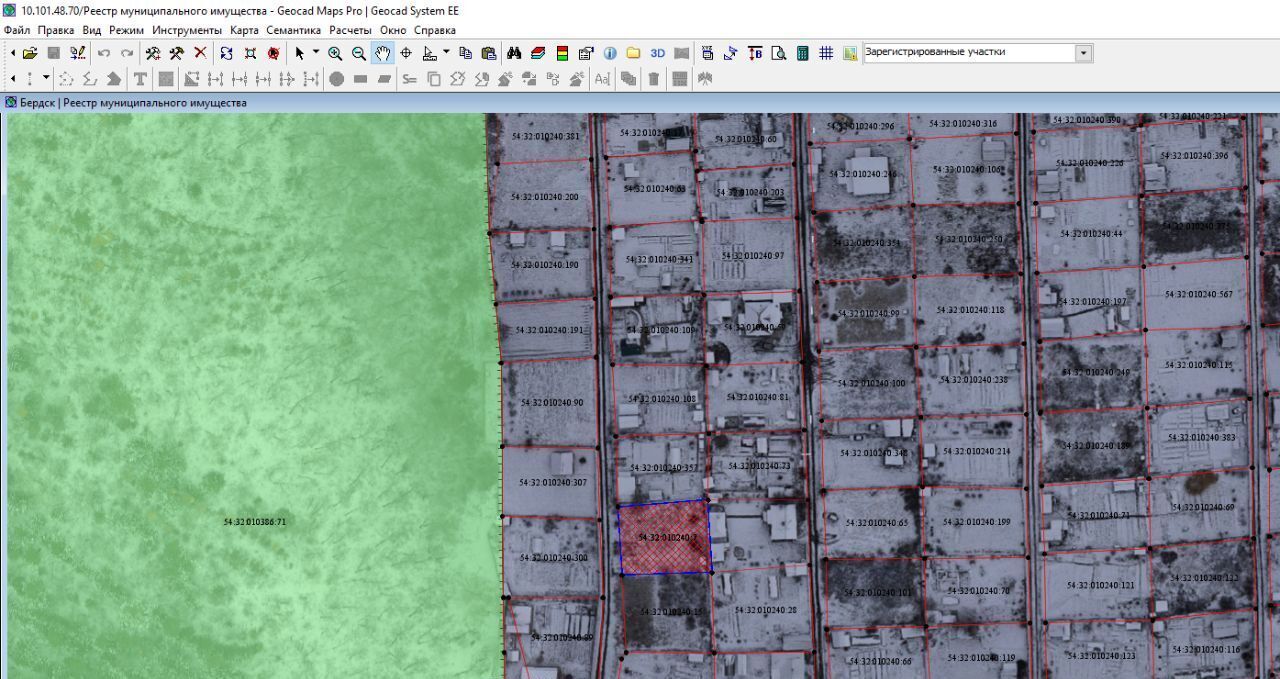This screenshot has height=679, width=1280.
Task: Open the Карта menu
Action: 244,30
